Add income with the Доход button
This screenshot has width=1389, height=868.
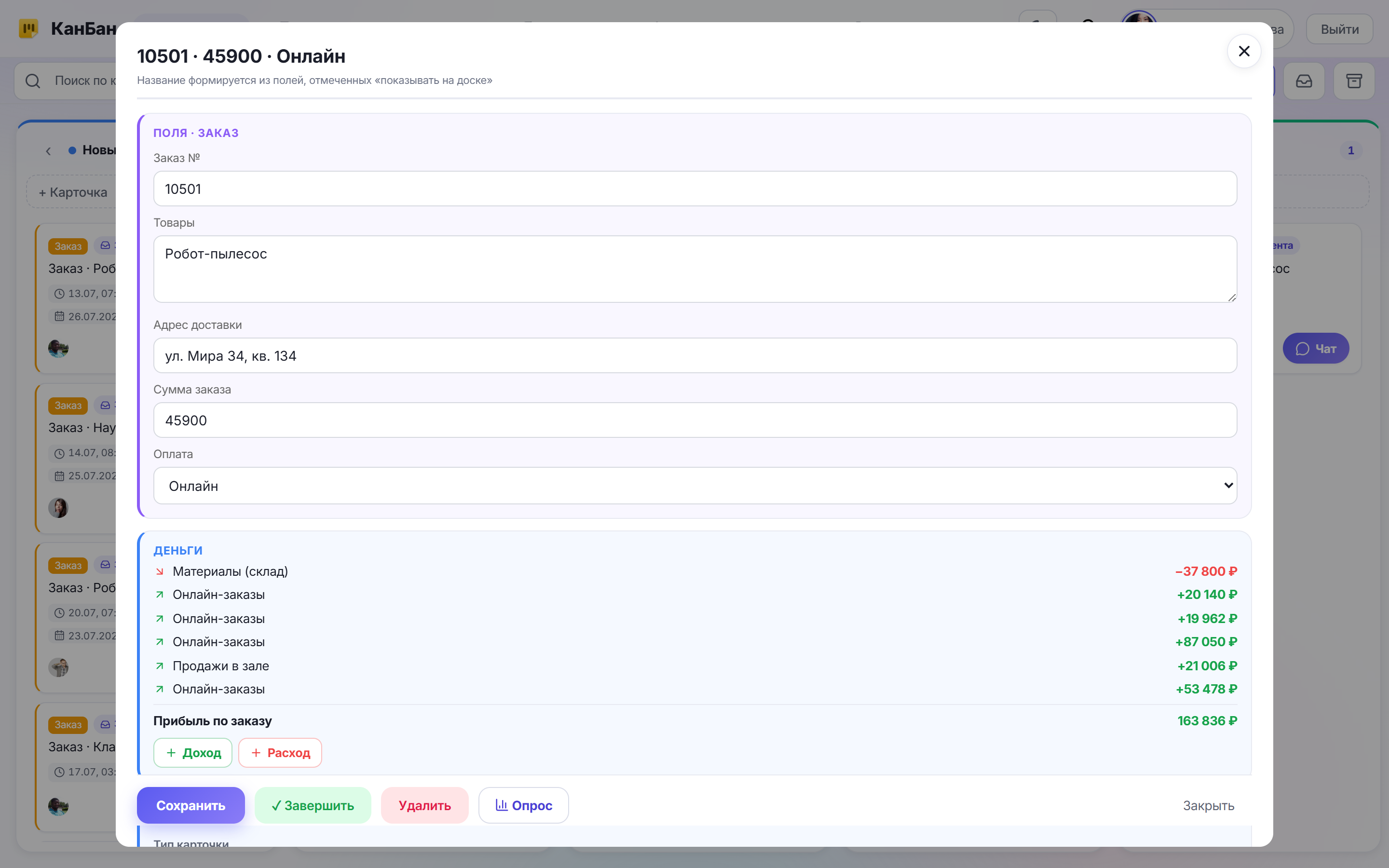193,753
